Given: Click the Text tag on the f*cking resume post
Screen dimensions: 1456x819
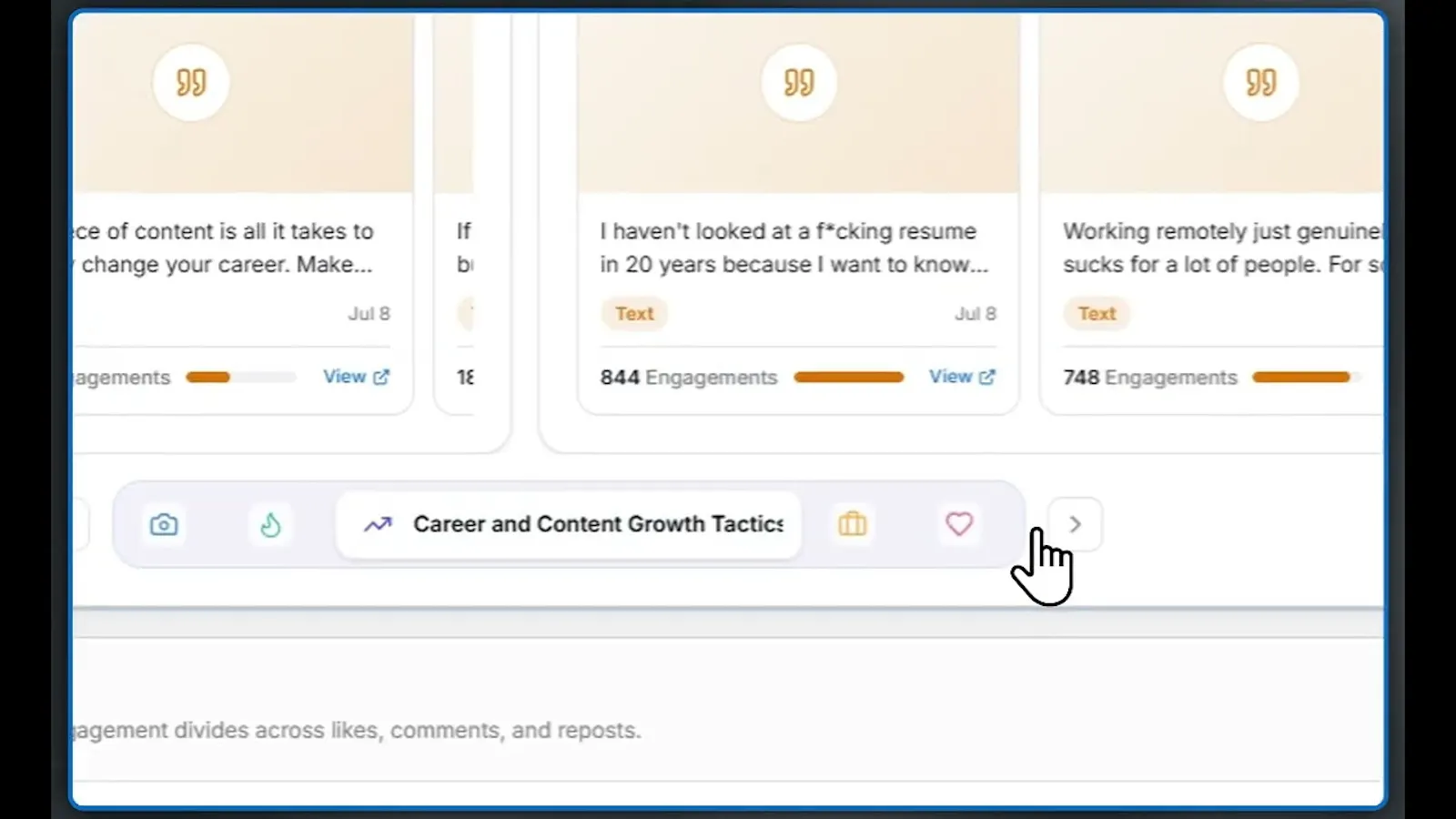Looking at the screenshot, I should (634, 313).
